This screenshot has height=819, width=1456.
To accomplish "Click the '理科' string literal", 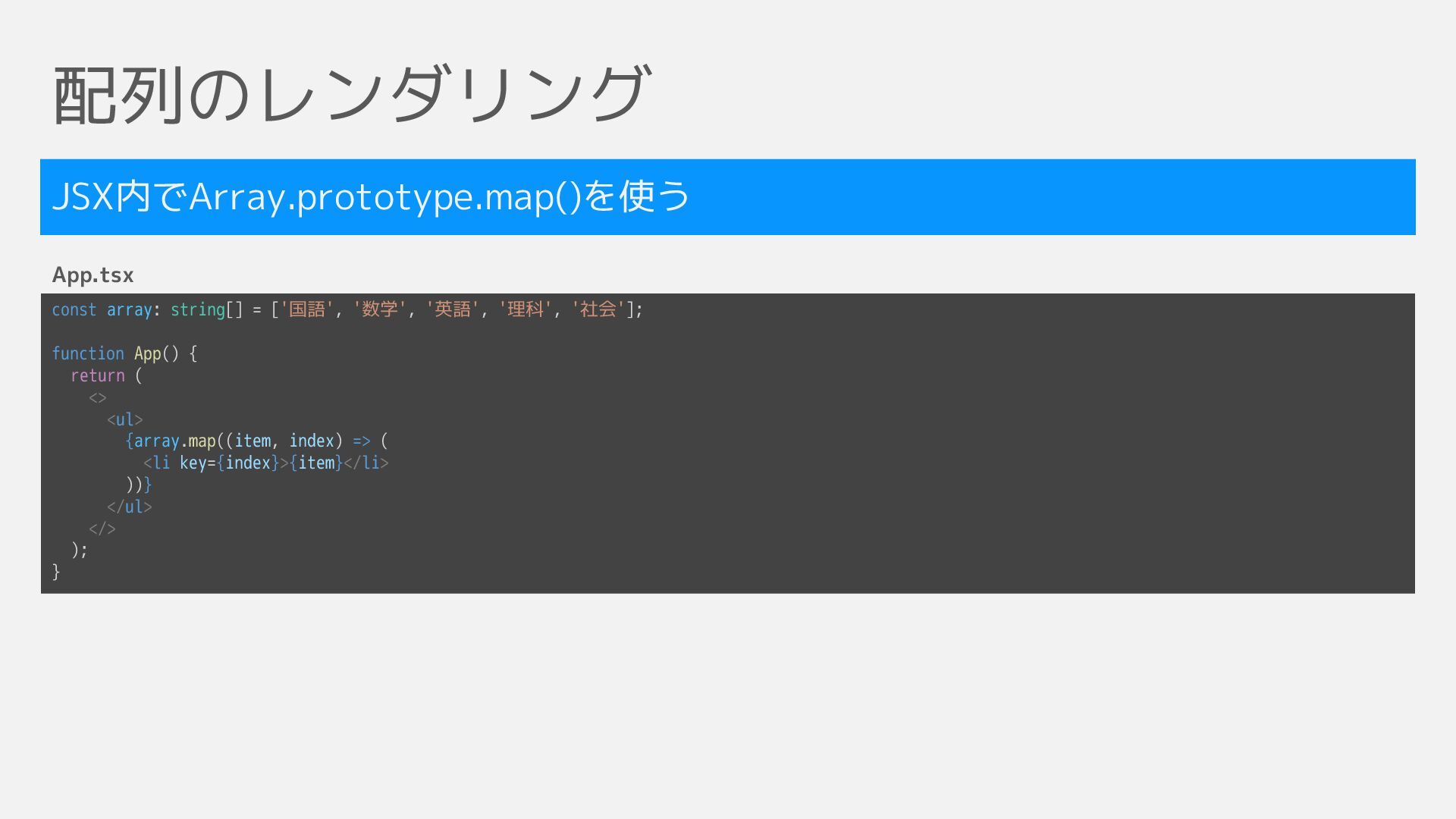I will click(x=526, y=309).
